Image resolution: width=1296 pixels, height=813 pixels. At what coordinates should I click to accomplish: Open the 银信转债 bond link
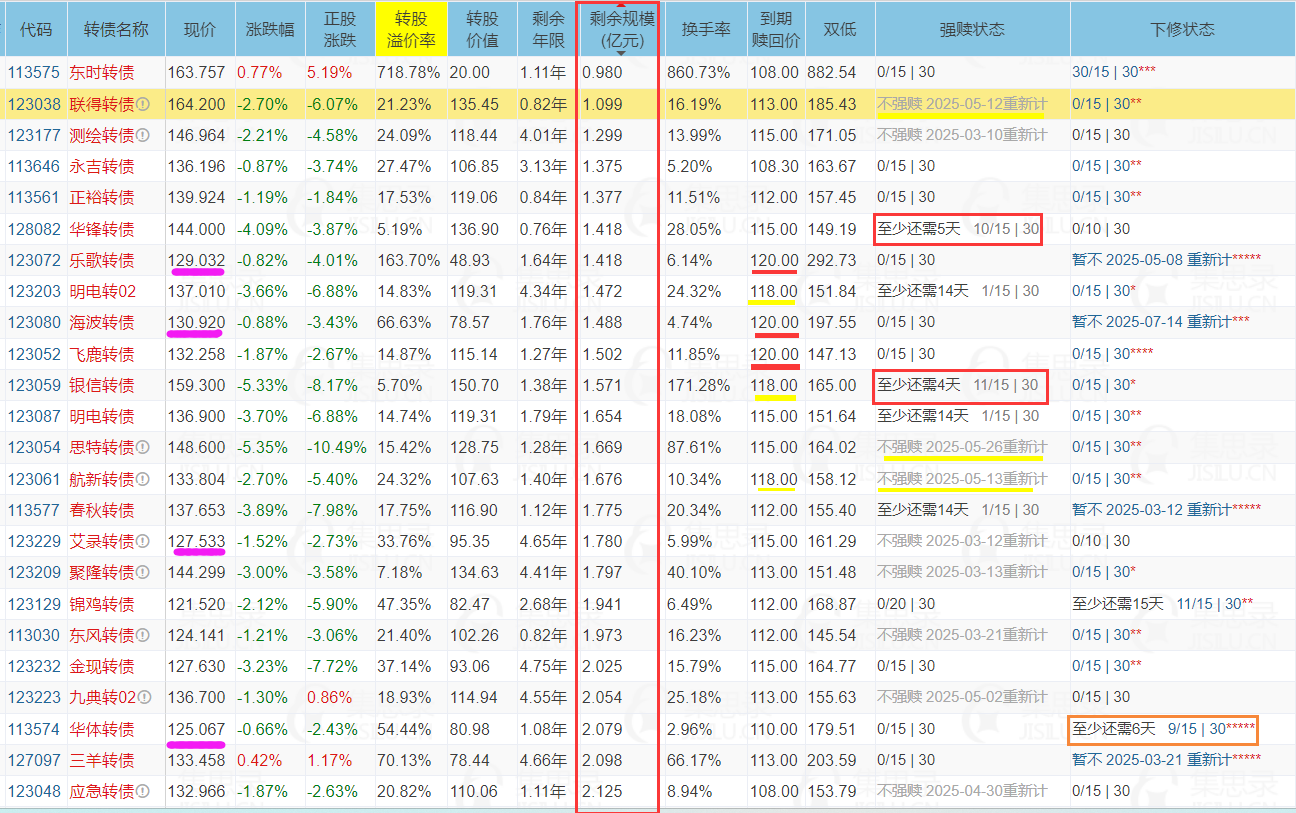pyautogui.click(x=101, y=385)
